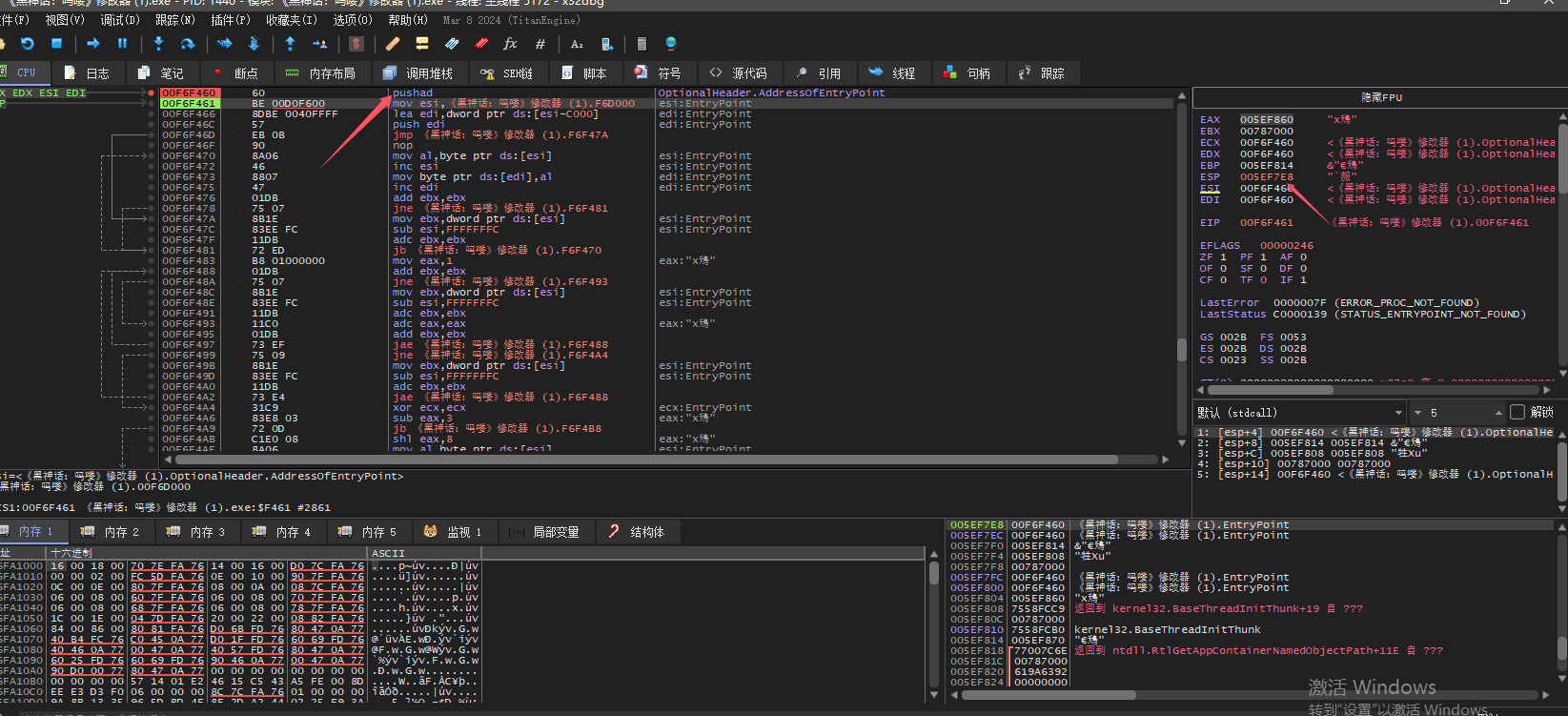
Task: Click the globe help icon
Action: (x=671, y=44)
